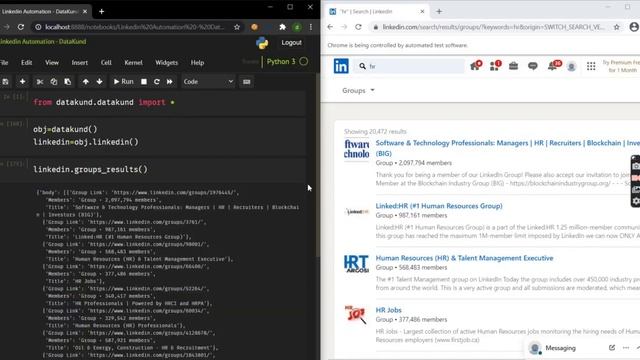640x360 pixels.
Task: Open Human Resources & Talent Management Executive link
Action: click(x=464, y=258)
